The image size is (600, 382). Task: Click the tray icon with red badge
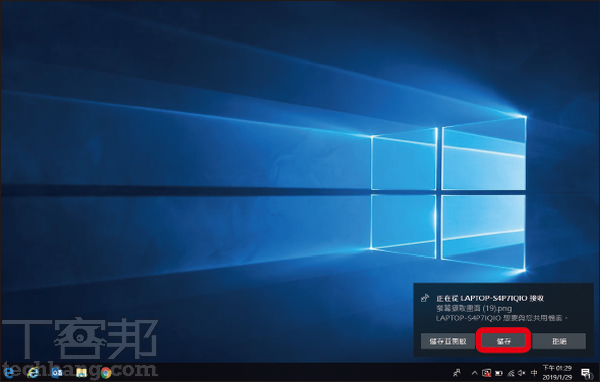point(486,372)
